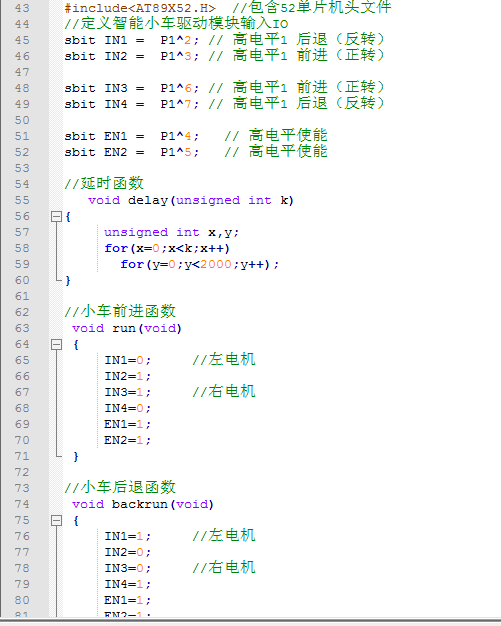Click 'unsigned int x,y;' declaration line

(x=171, y=232)
